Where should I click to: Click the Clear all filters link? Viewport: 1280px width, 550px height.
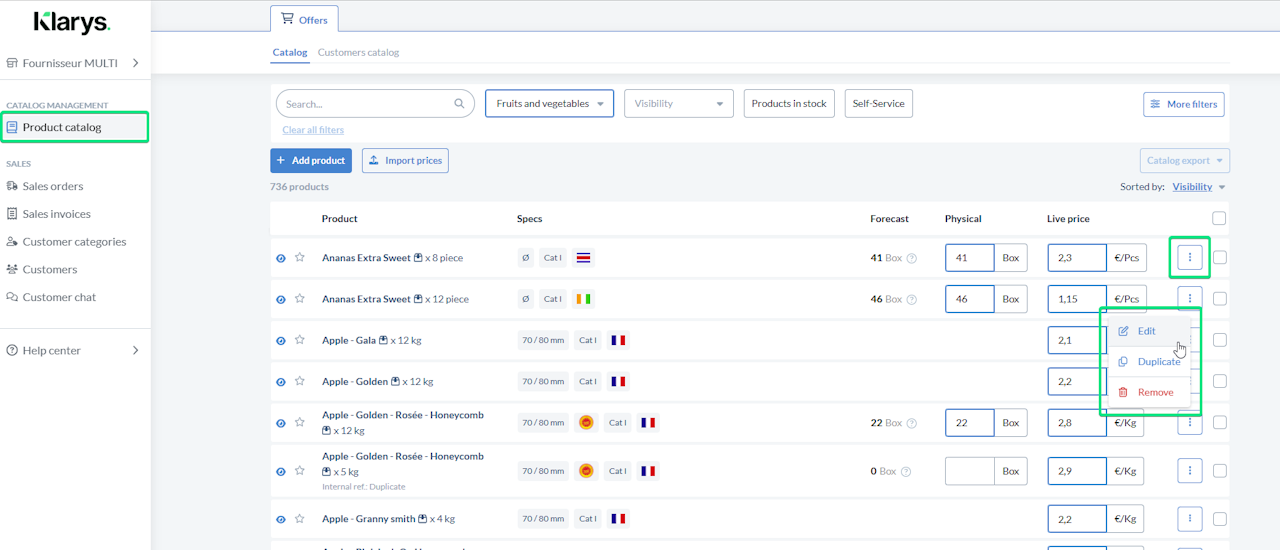click(x=313, y=130)
